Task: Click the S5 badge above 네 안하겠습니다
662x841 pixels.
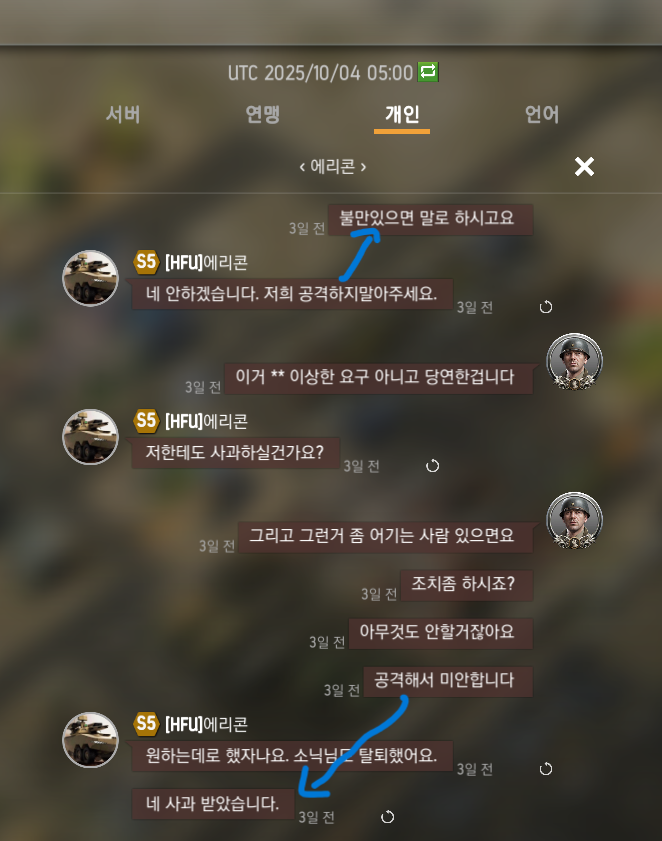Action: tap(146, 262)
